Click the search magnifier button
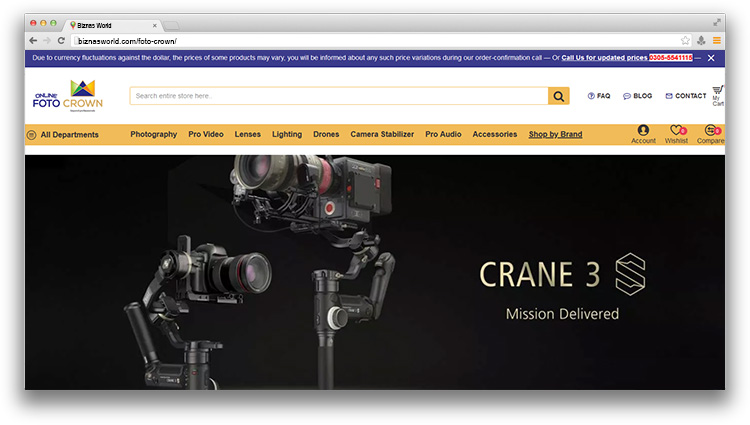 (x=558, y=96)
